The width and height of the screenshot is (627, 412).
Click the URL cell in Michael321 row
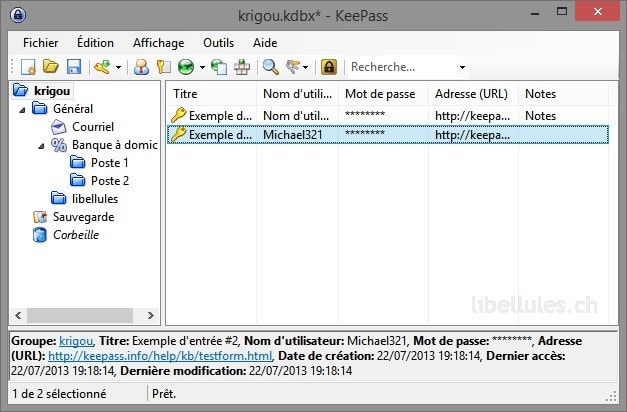(472, 135)
